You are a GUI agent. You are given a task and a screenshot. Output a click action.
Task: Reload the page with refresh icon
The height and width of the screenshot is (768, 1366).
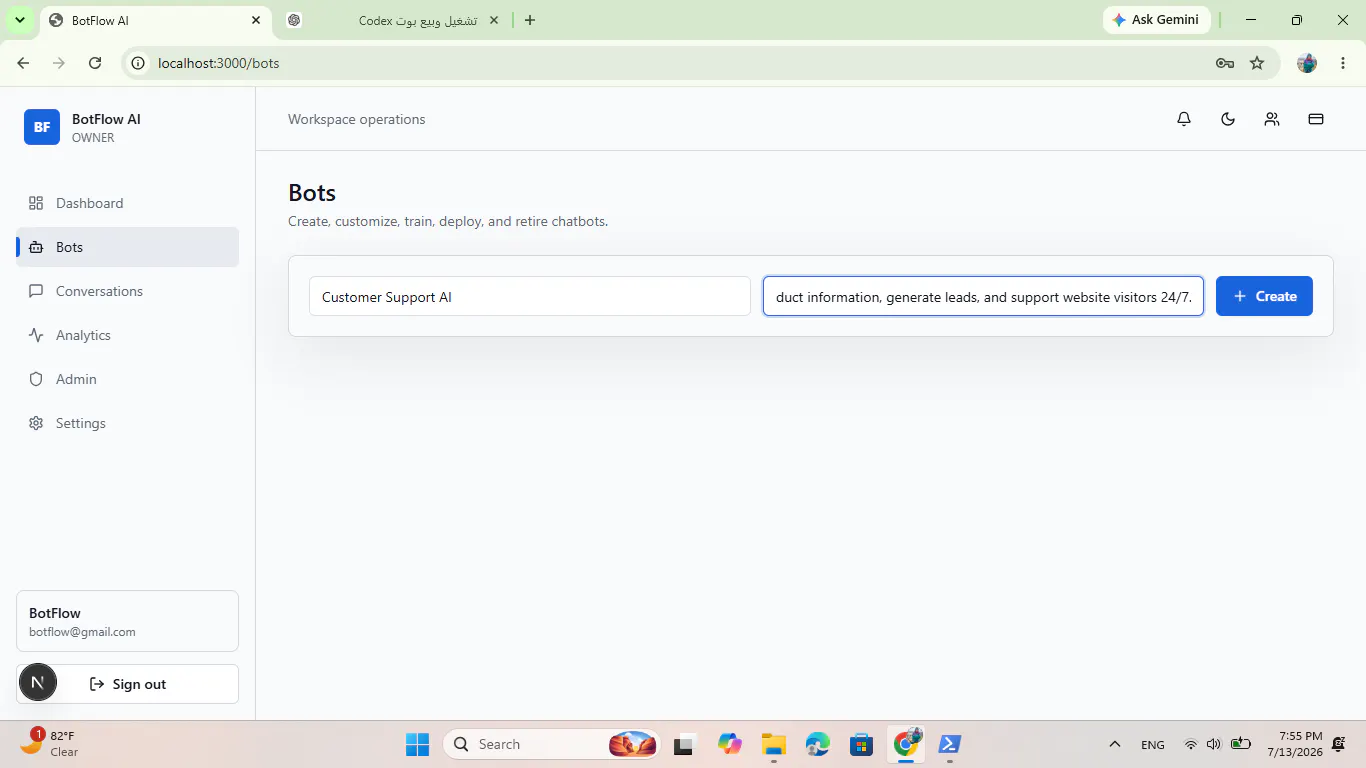[x=95, y=63]
